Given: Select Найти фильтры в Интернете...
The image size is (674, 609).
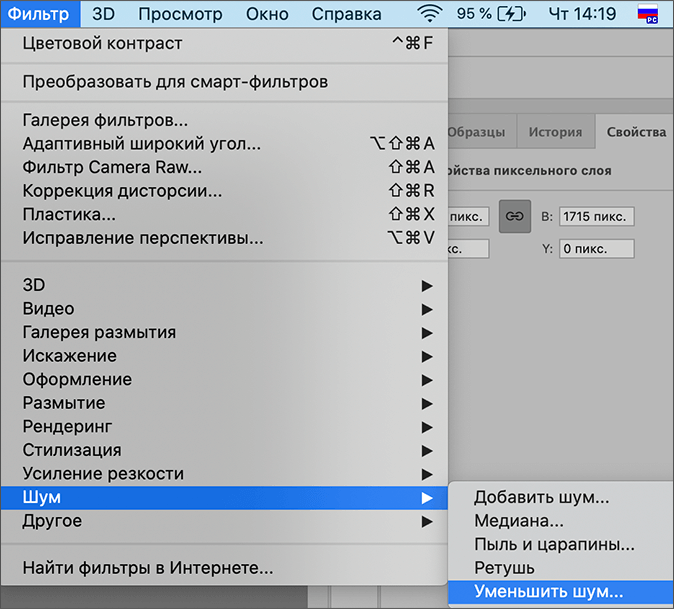Looking at the screenshot, I should pos(224,568).
